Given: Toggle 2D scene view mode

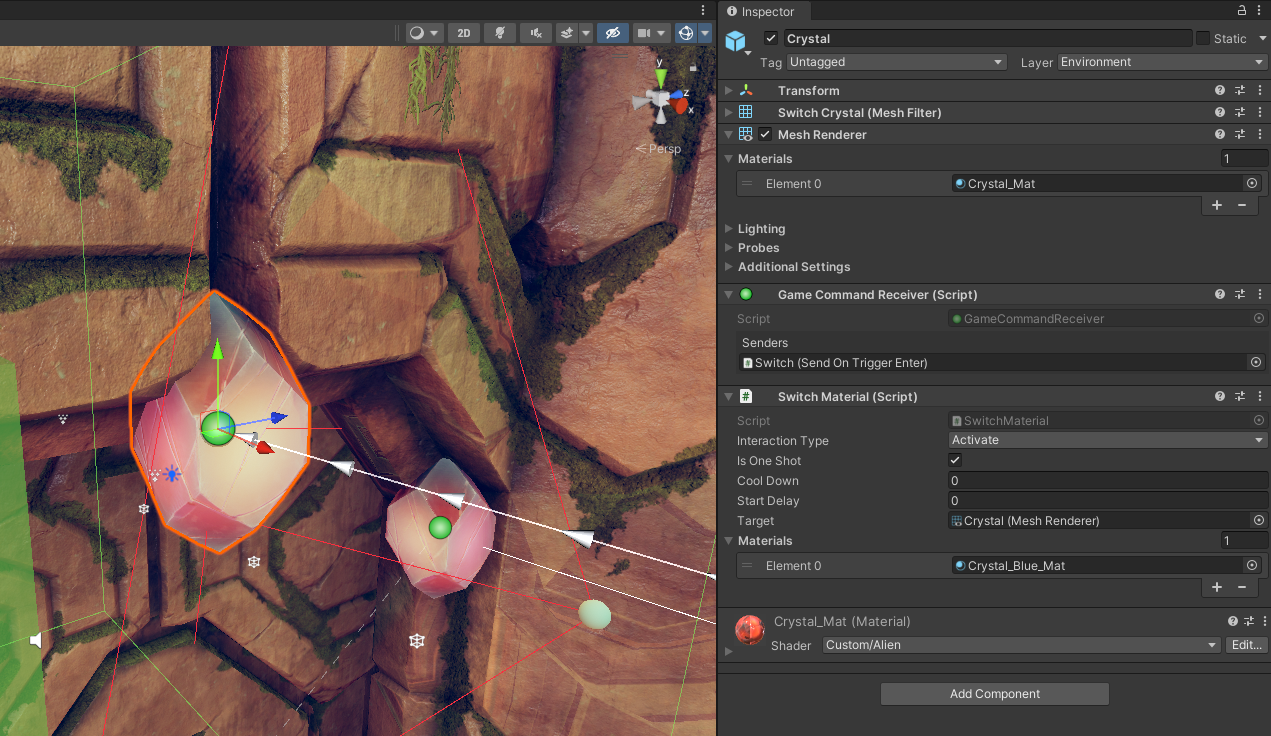Looking at the screenshot, I should point(463,33).
